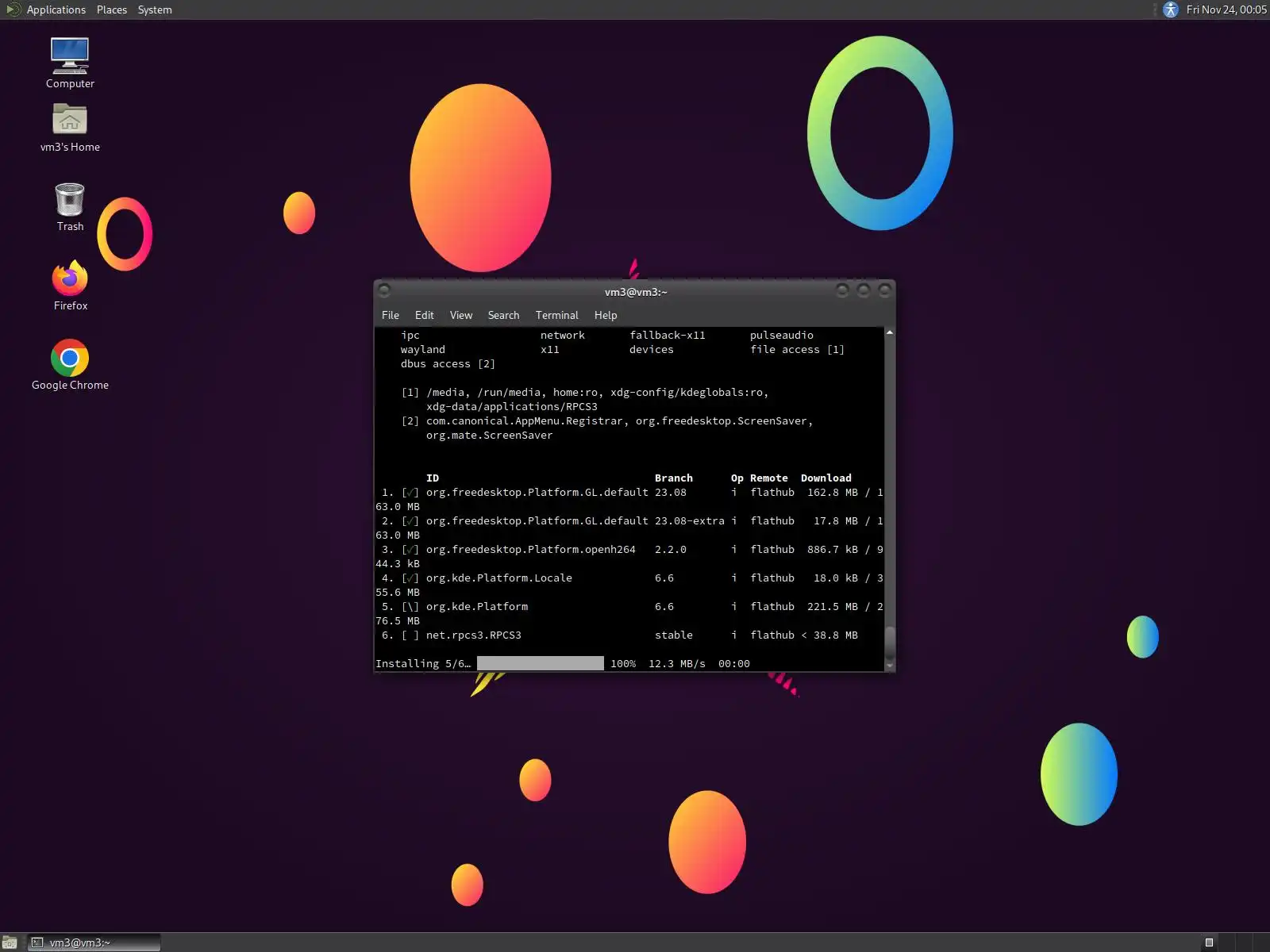Click the text "file access [1]"

tap(798, 349)
